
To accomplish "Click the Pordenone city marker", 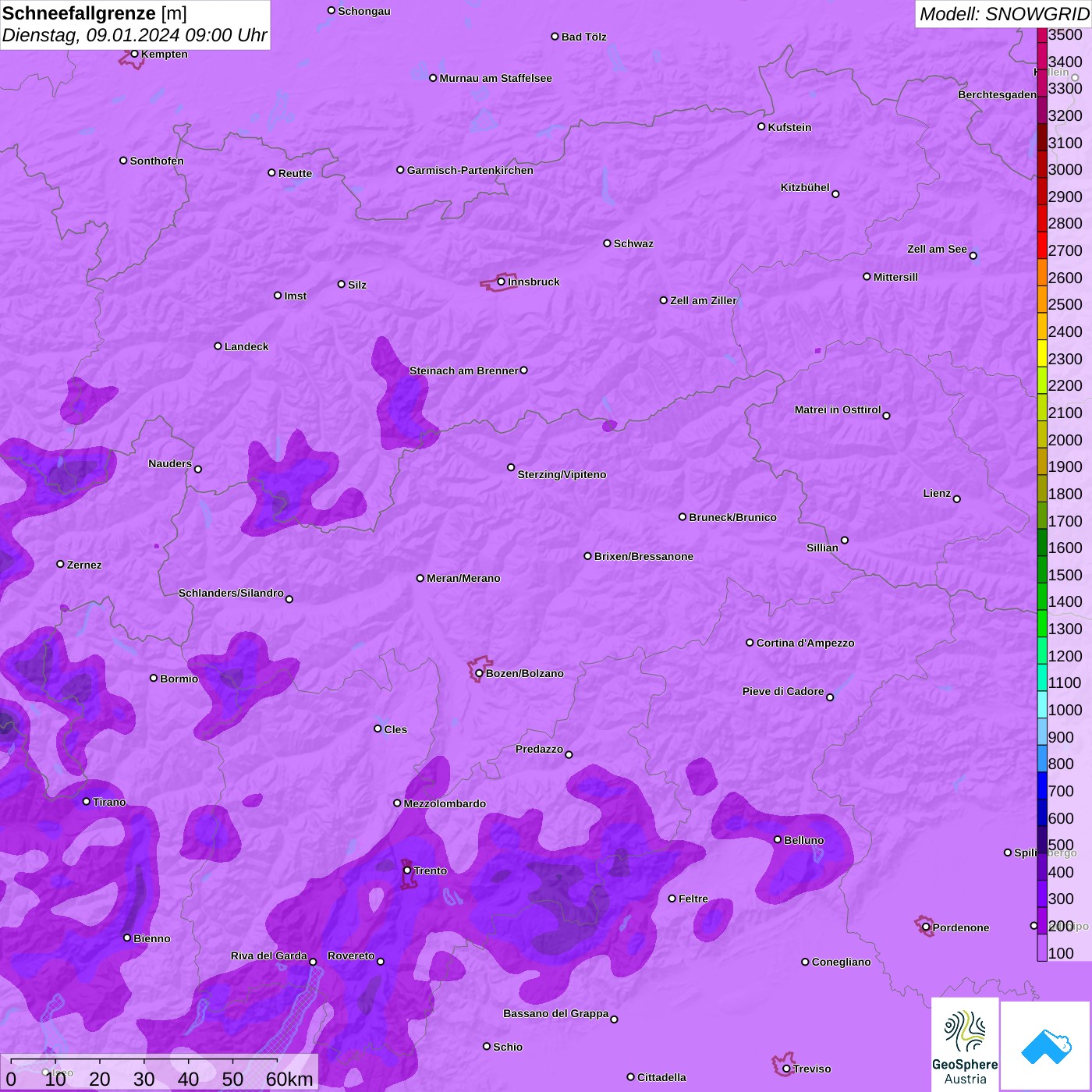I will (x=926, y=927).
